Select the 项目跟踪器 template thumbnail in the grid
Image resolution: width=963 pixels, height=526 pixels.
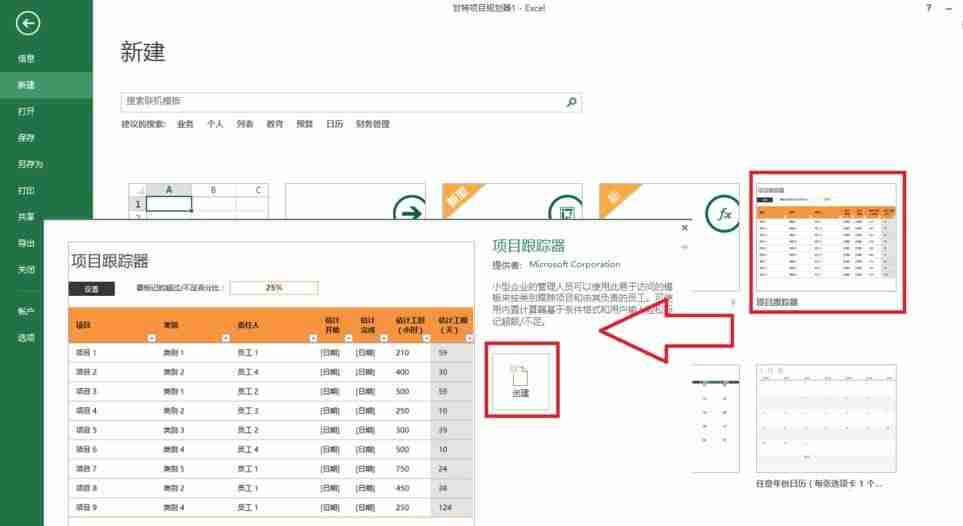pyautogui.click(x=827, y=237)
